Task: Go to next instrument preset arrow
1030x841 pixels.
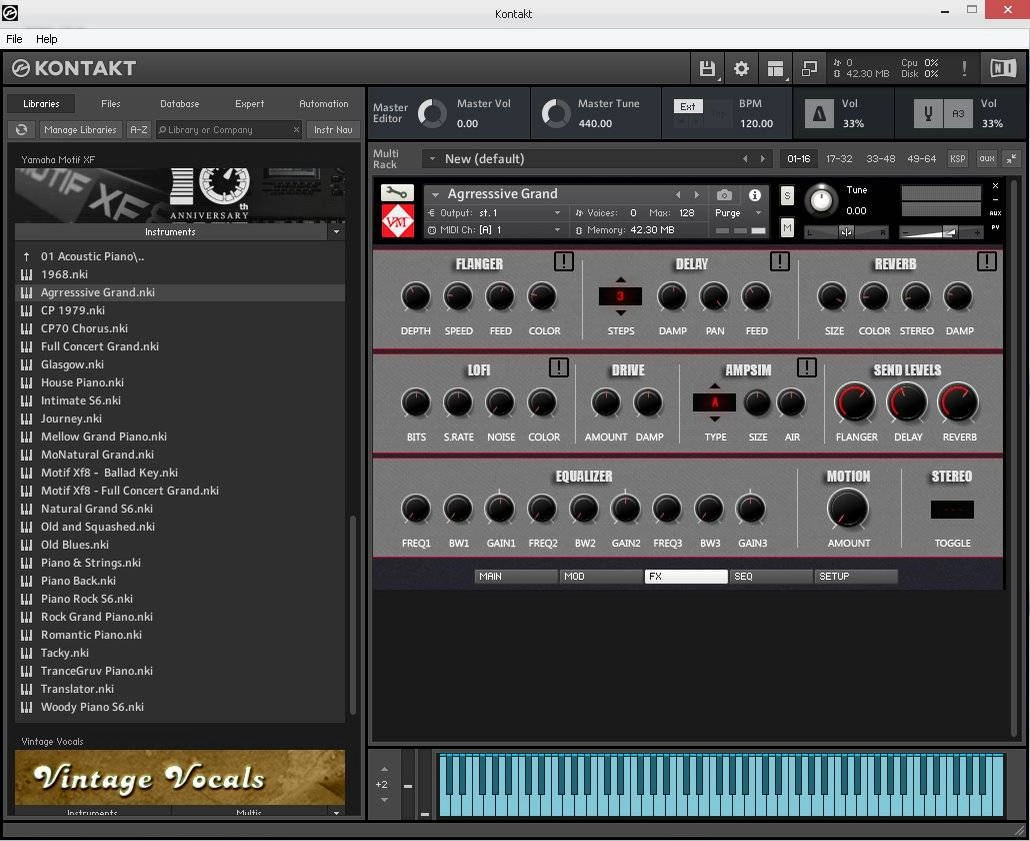Action: click(x=697, y=194)
